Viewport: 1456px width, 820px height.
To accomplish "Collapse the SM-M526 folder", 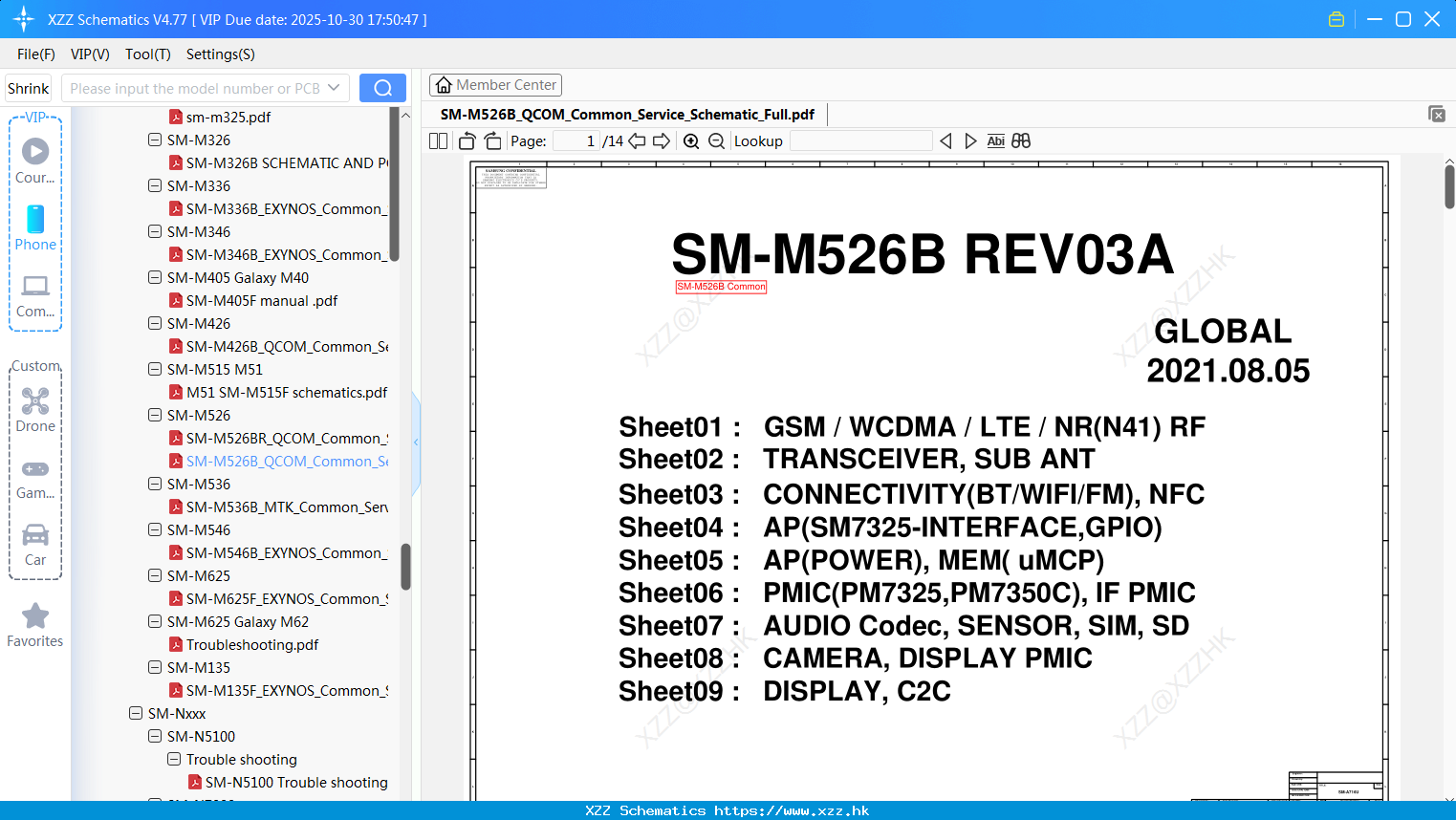I will click(x=155, y=415).
